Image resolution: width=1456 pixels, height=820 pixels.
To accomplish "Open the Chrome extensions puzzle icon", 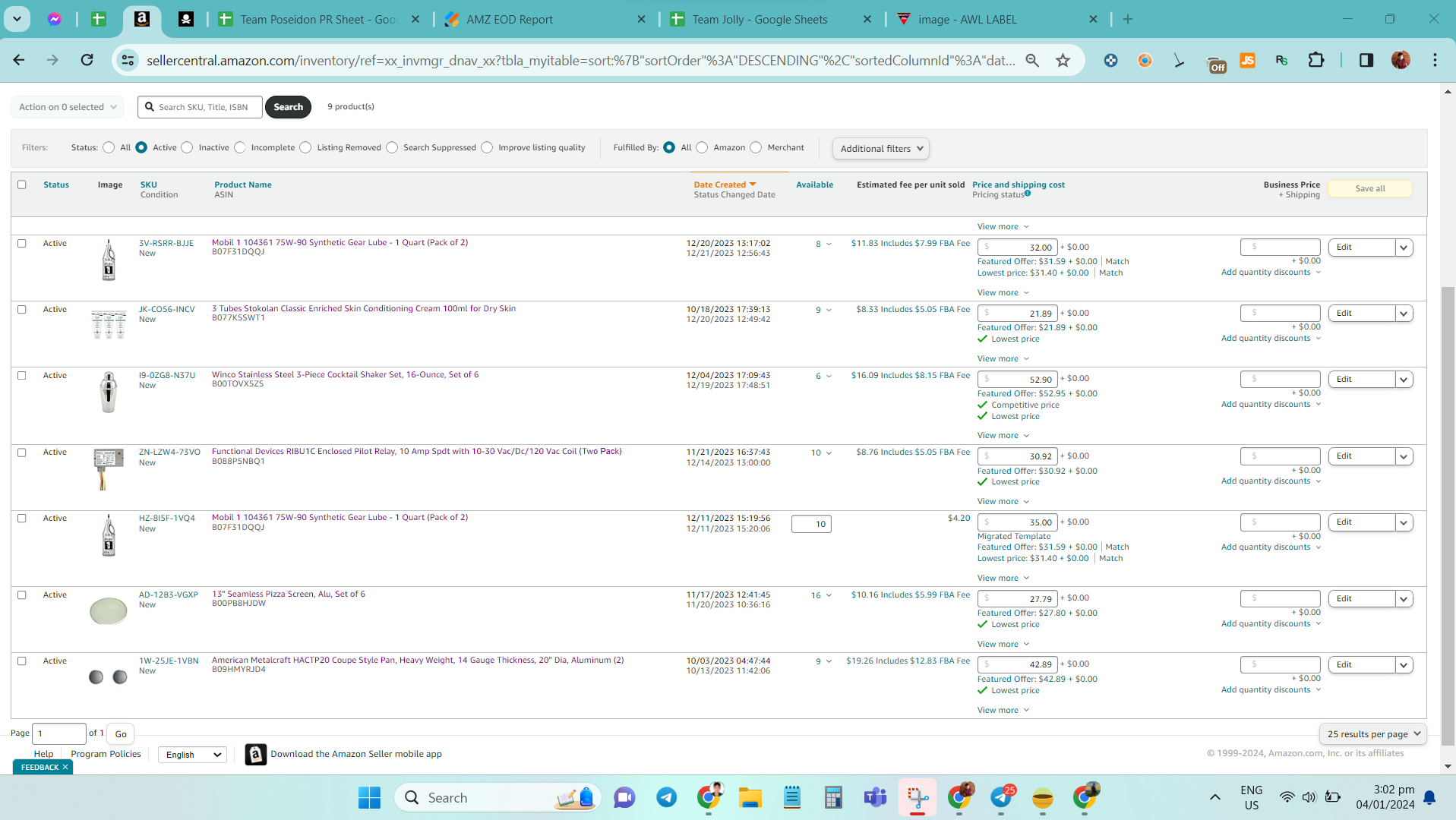I will (x=1316, y=60).
